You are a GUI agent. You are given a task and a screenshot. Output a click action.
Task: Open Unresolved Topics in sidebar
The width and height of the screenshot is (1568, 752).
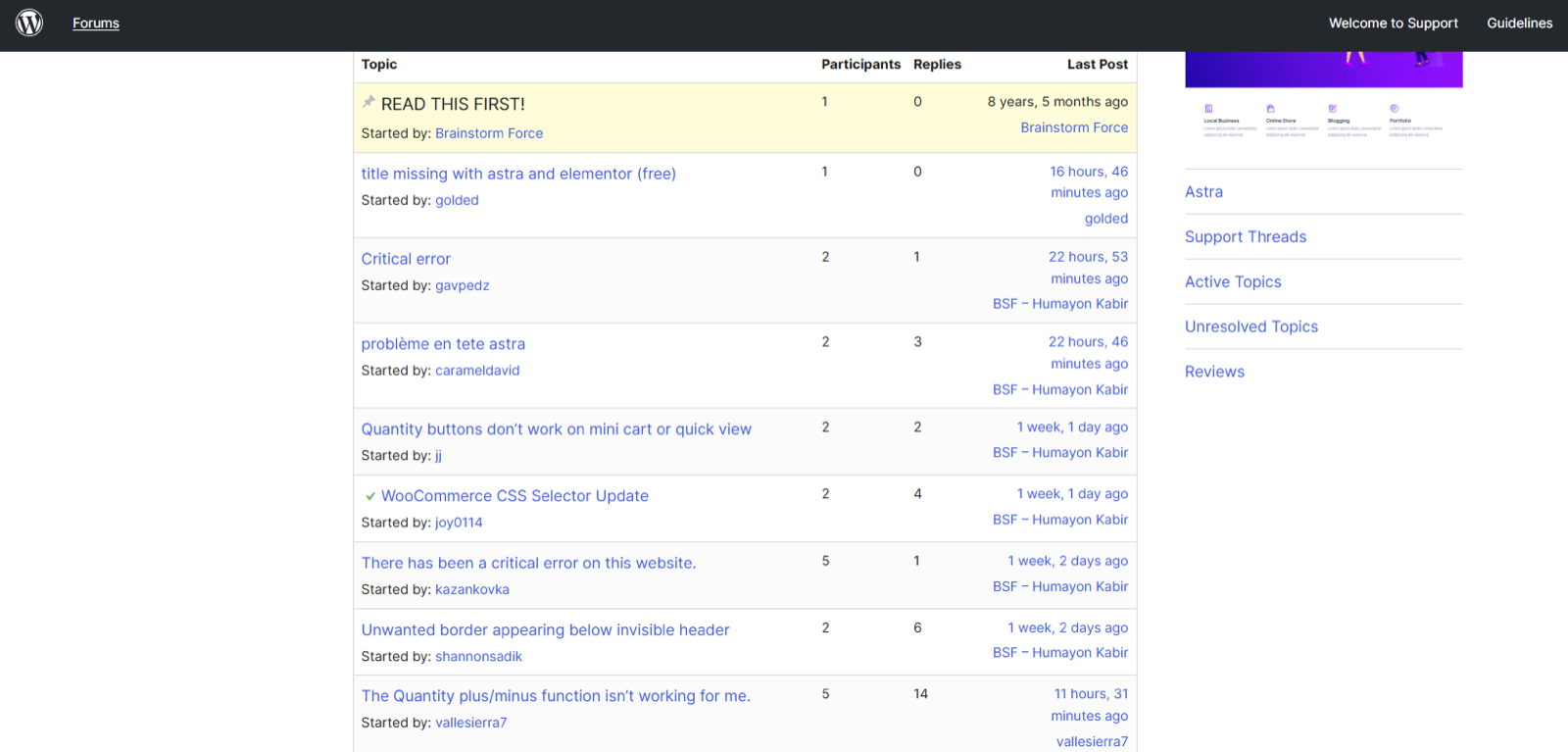pyautogui.click(x=1251, y=327)
